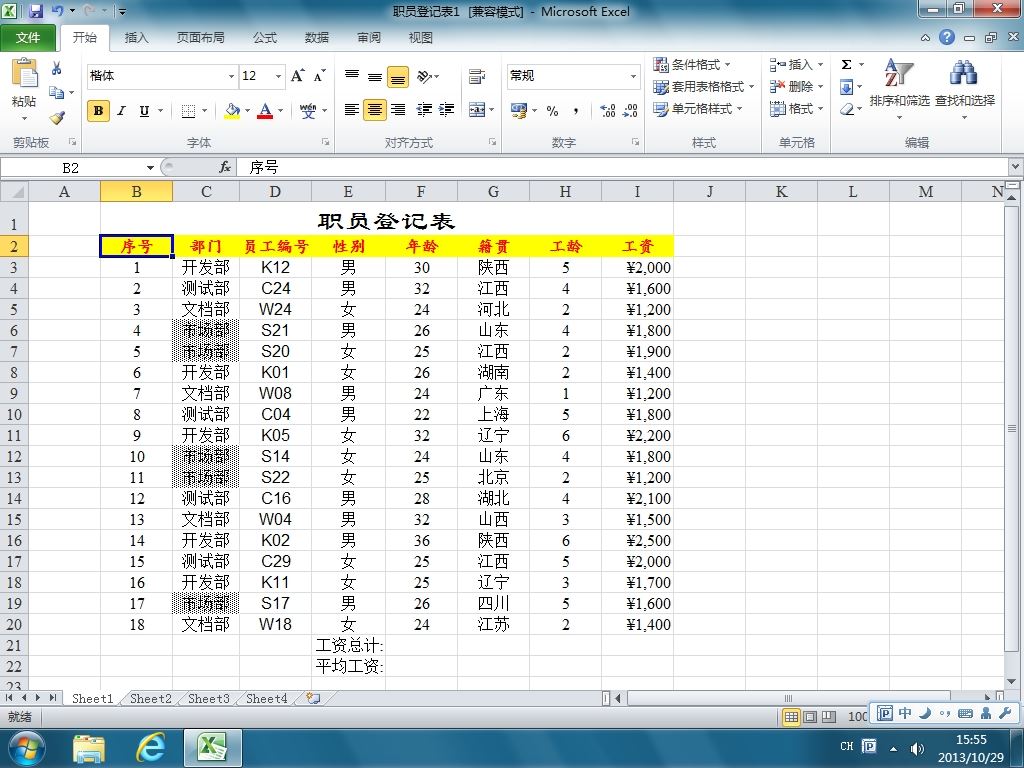Switch to Sheet2 worksheet tab

tap(150, 698)
